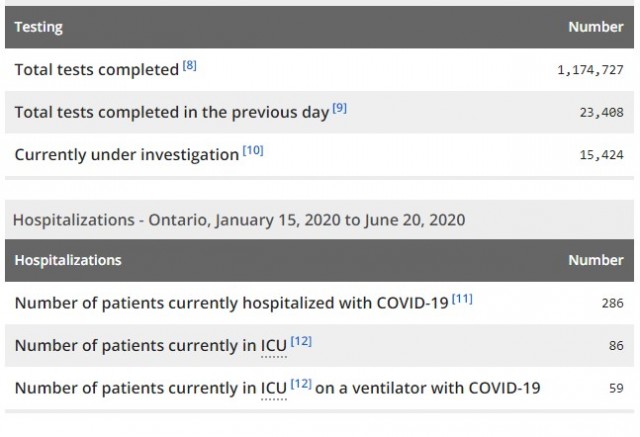Viewport: 640px width, 437px height.
Task: Click the Number header in the Testing table
Action: (596, 27)
